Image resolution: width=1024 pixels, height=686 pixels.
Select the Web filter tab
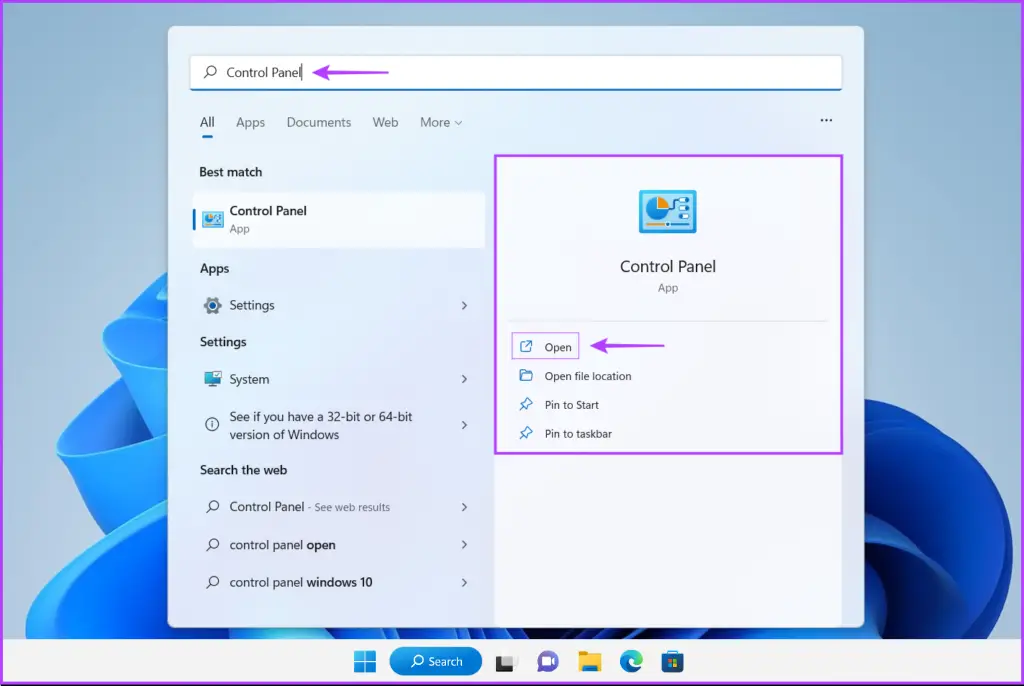pyautogui.click(x=385, y=122)
